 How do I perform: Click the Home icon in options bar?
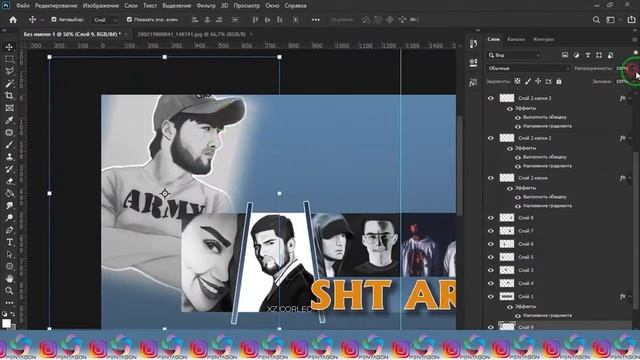(13, 20)
